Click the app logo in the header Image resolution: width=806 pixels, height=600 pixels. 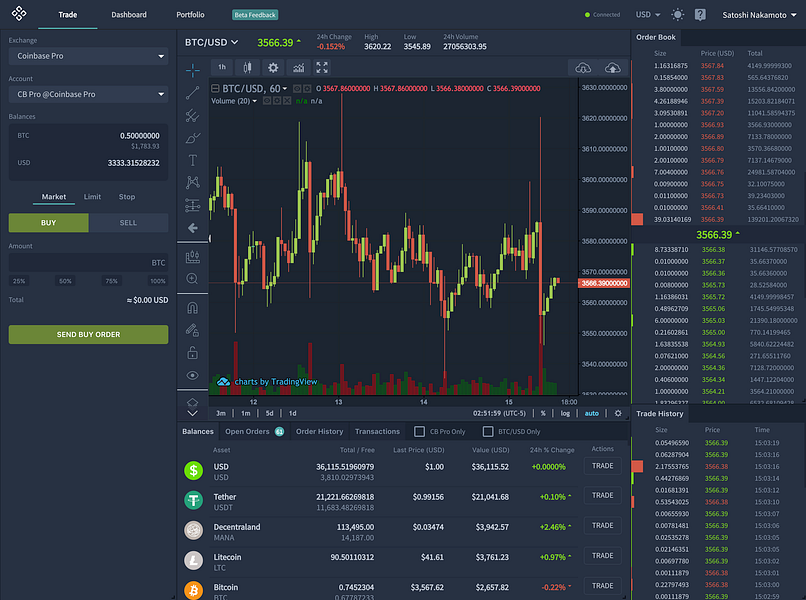(x=19, y=13)
